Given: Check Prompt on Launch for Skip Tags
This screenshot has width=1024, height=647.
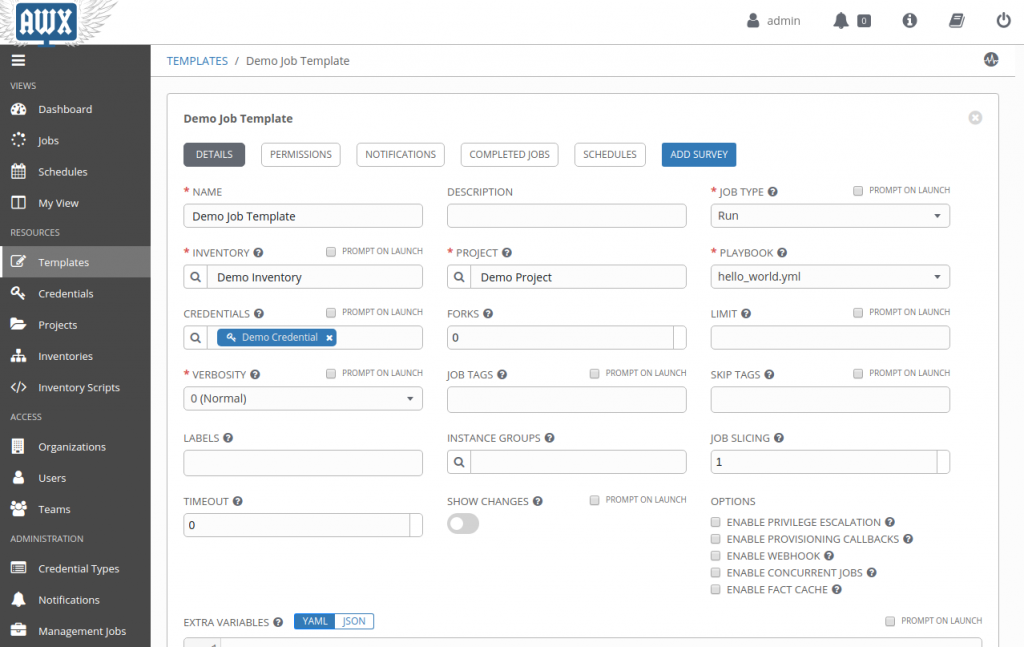Looking at the screenshot, I should click(x=858, y=373).
